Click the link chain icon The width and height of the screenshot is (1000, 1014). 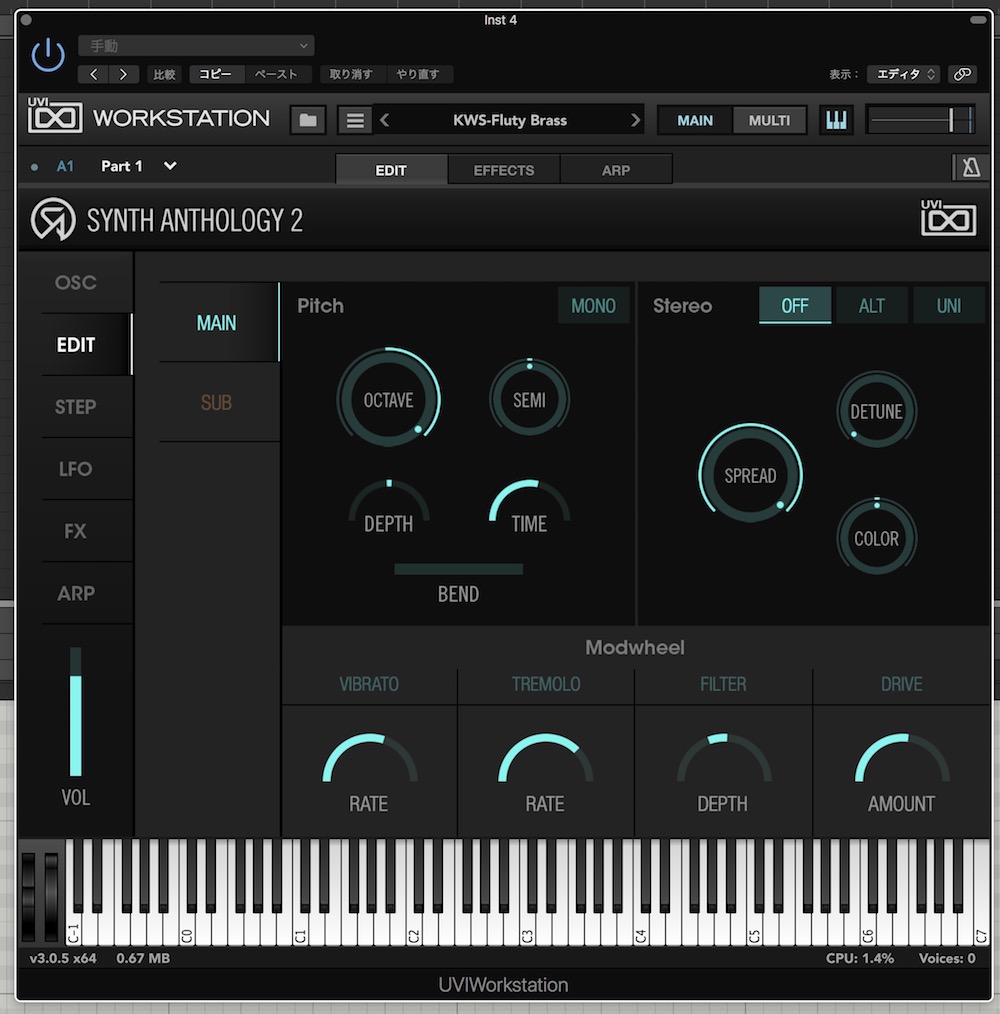(962, 74)
